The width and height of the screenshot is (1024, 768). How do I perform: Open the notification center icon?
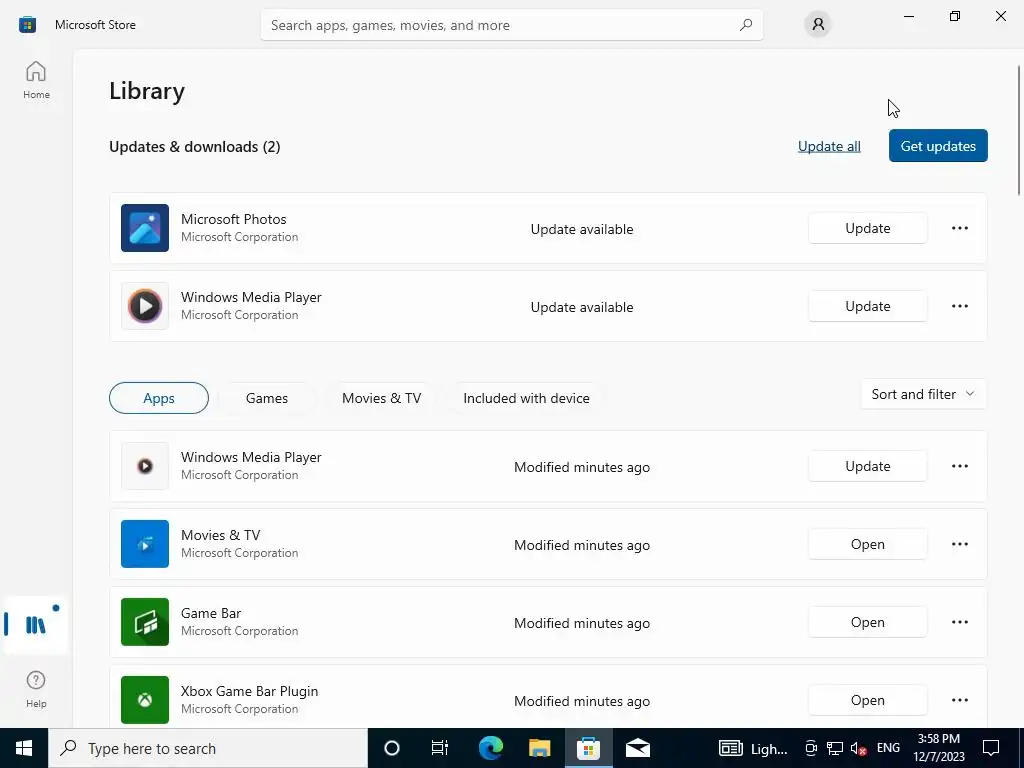pyautogui.click(x=991, y=748)
